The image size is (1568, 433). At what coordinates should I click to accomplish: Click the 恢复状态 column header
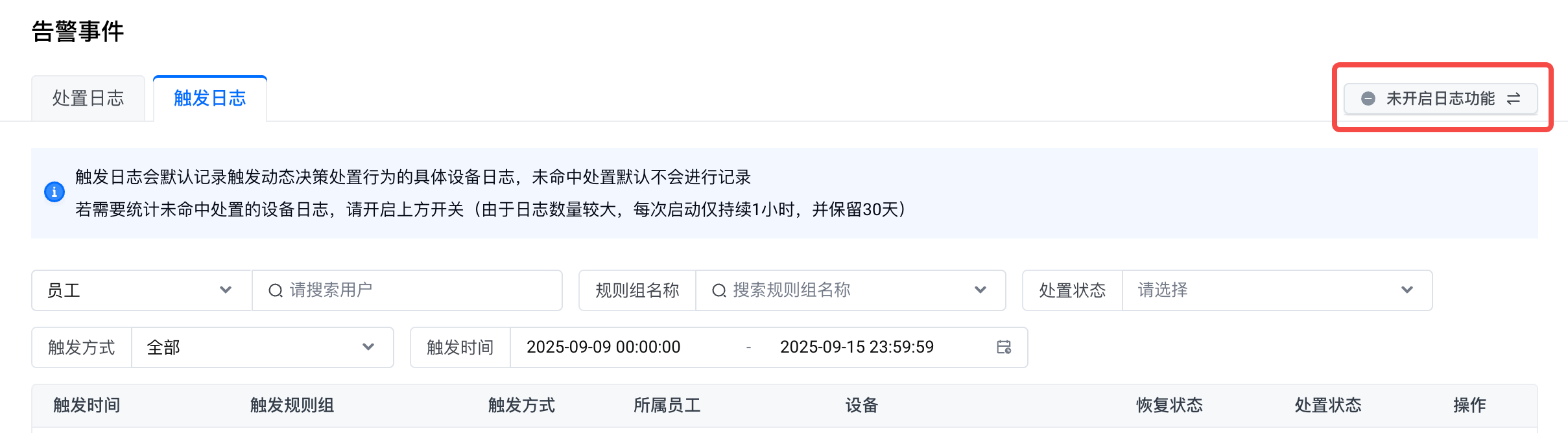tap(1169, 406)
